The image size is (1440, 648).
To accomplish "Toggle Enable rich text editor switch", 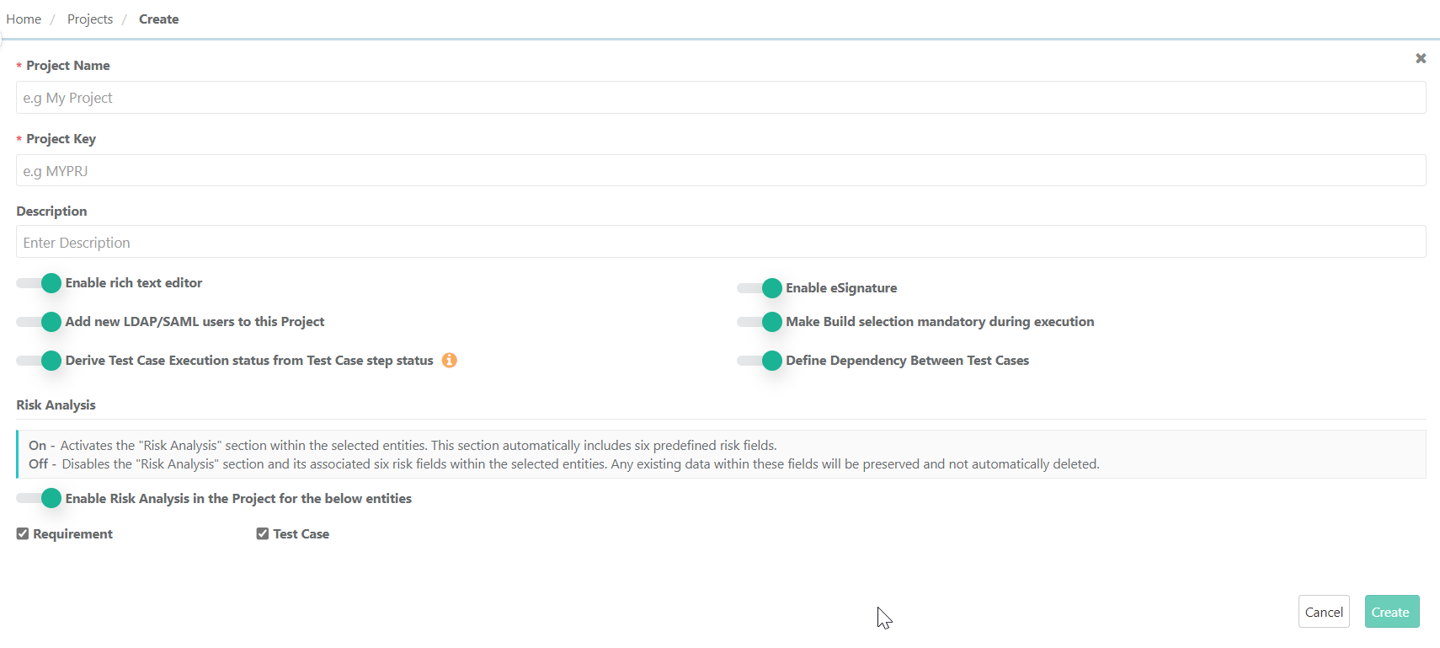I will [40, 283].
